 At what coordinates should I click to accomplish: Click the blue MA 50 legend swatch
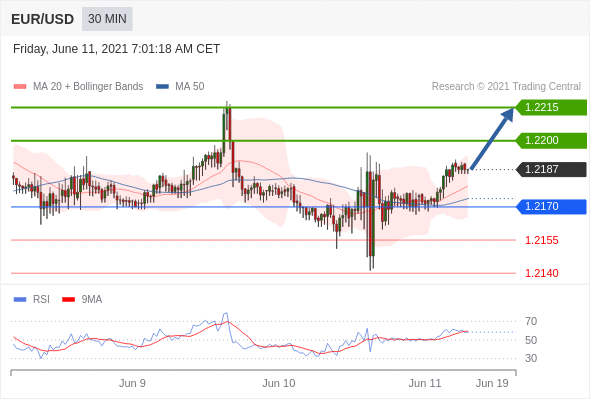(x=162, y=87)
